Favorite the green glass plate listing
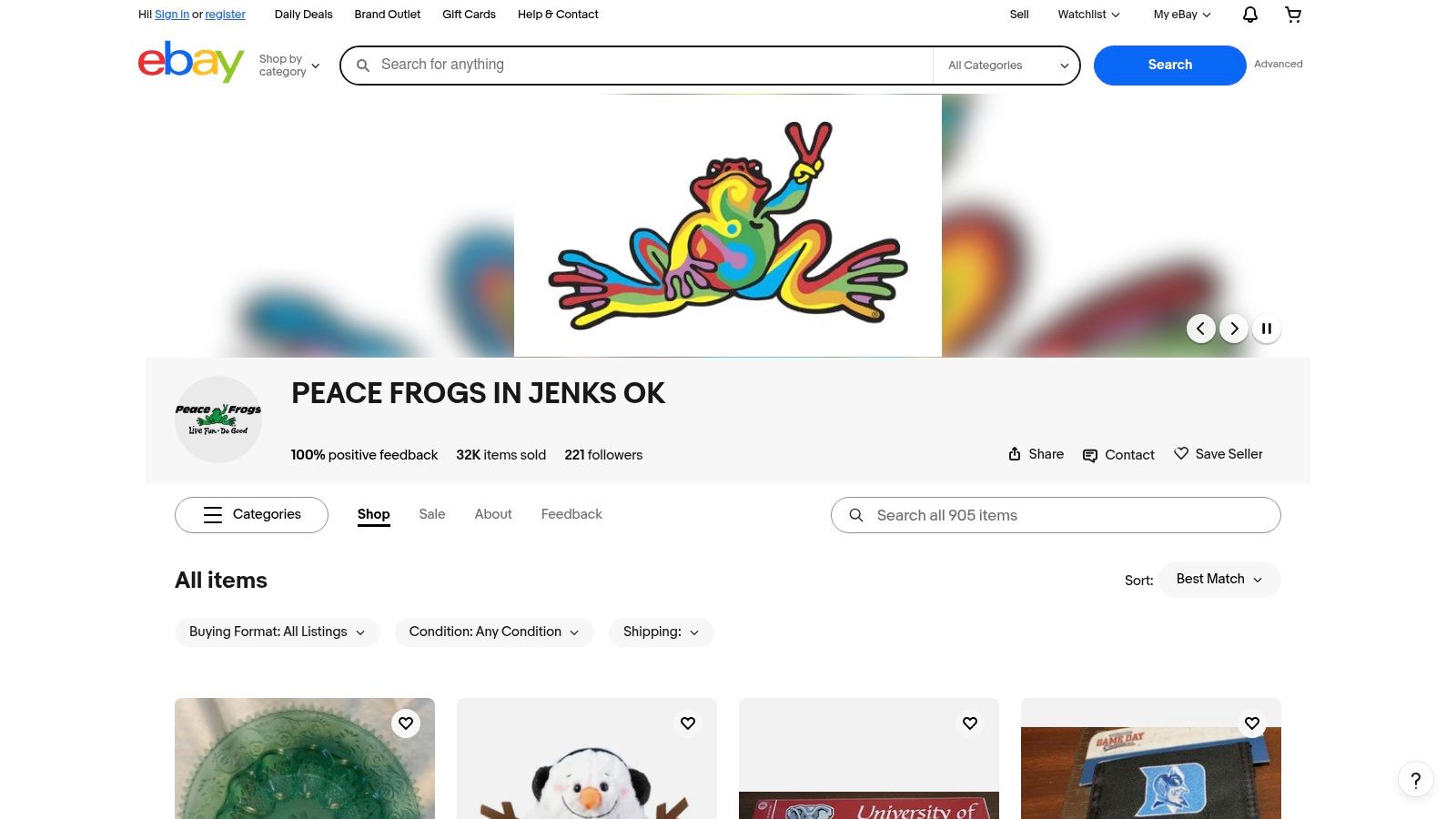The width and height of the screenshot is (1456, 819). coord(405,723)
